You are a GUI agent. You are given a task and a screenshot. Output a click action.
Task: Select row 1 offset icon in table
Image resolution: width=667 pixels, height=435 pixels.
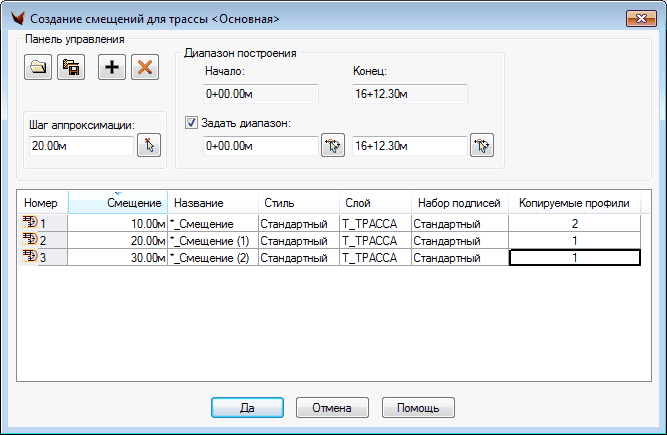click(29, 224)
